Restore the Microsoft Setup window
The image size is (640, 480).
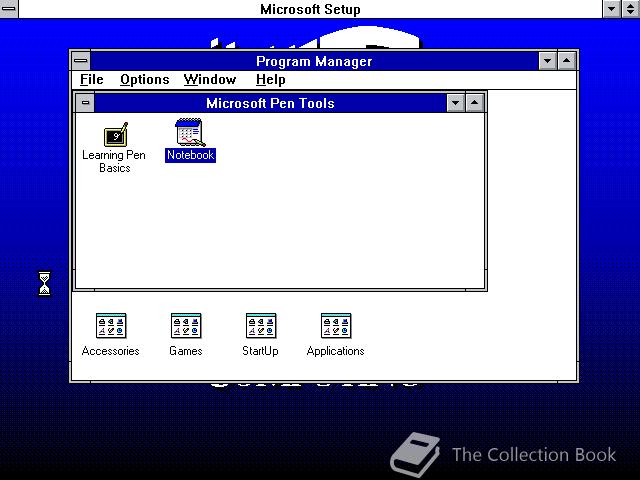click(631, 9)
